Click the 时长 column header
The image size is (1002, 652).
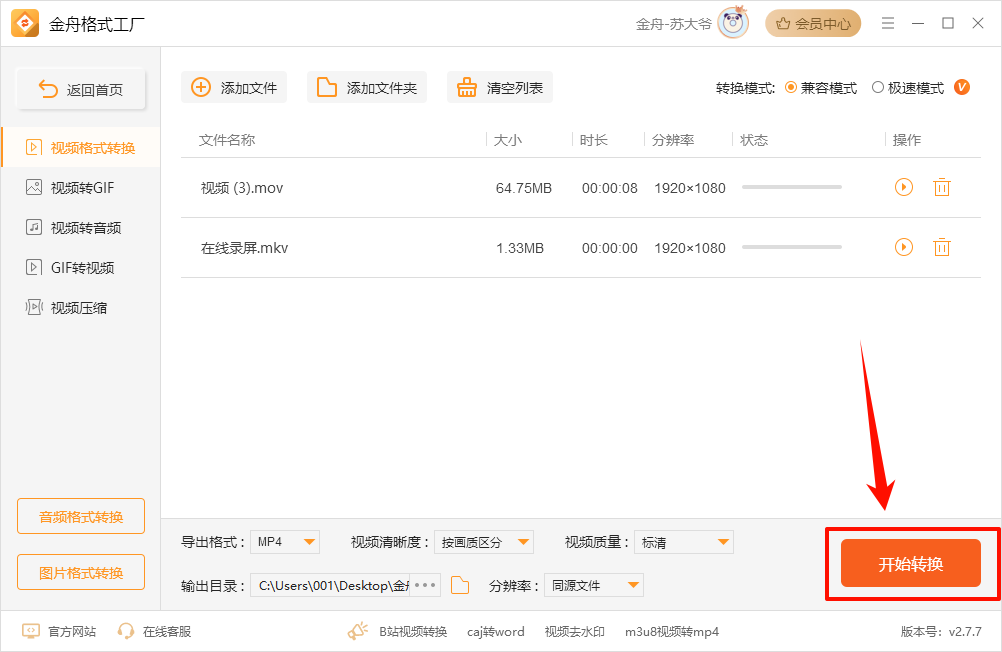pos(594,140)
